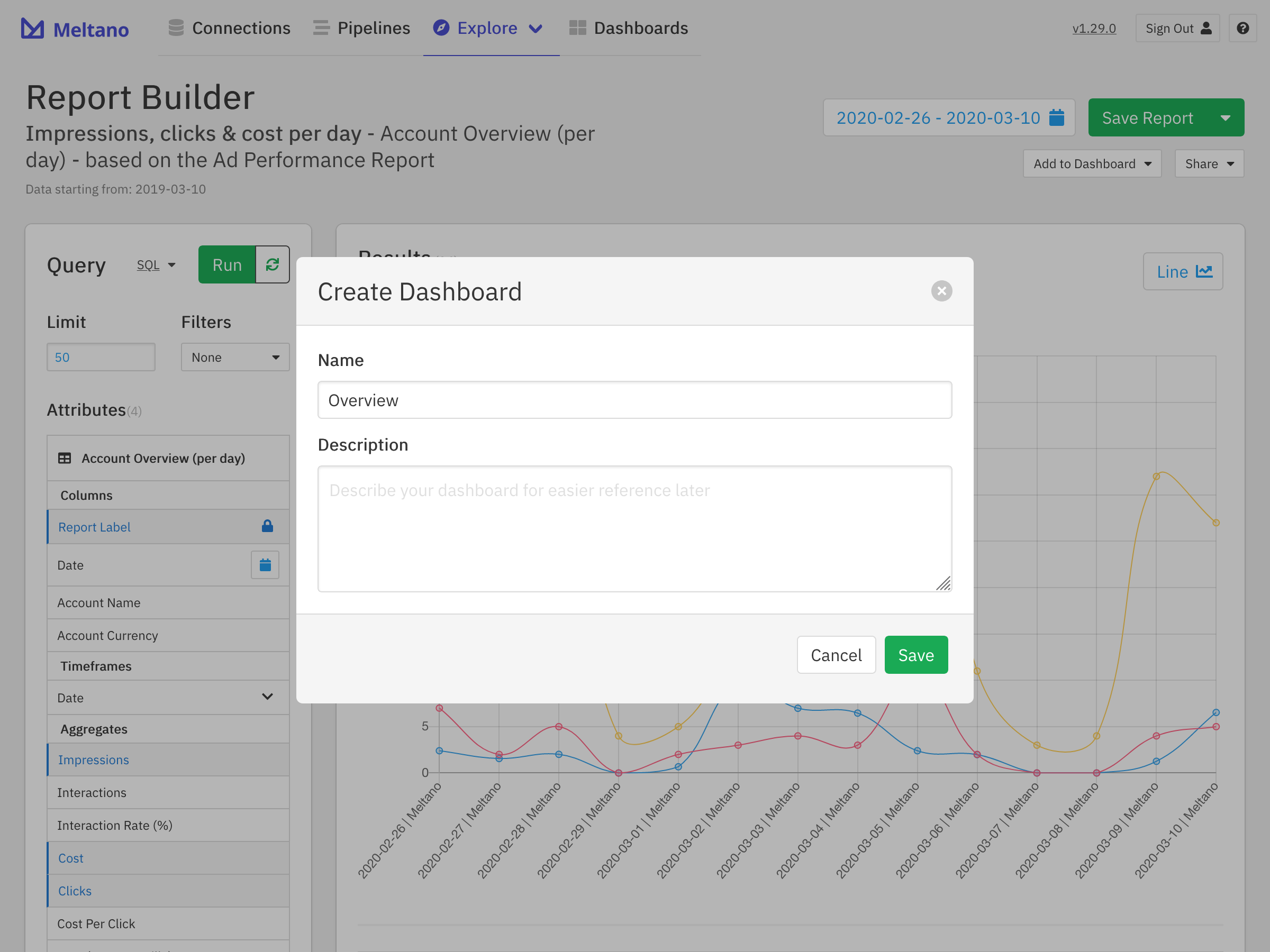
Task: Open the Filters None dropdown
Action: pyautogui.click(x=235, y=357)
